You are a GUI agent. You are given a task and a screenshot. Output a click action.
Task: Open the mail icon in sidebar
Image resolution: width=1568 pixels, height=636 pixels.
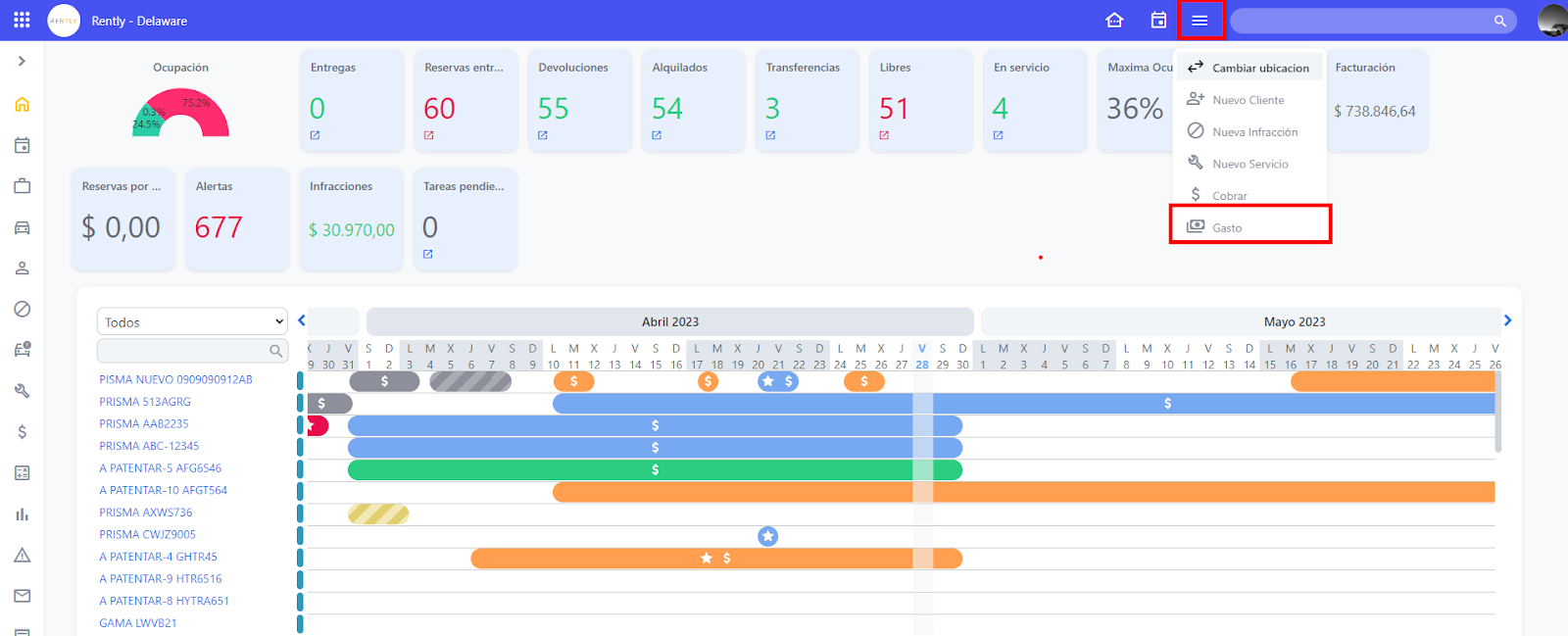click(x=23, y=596)
